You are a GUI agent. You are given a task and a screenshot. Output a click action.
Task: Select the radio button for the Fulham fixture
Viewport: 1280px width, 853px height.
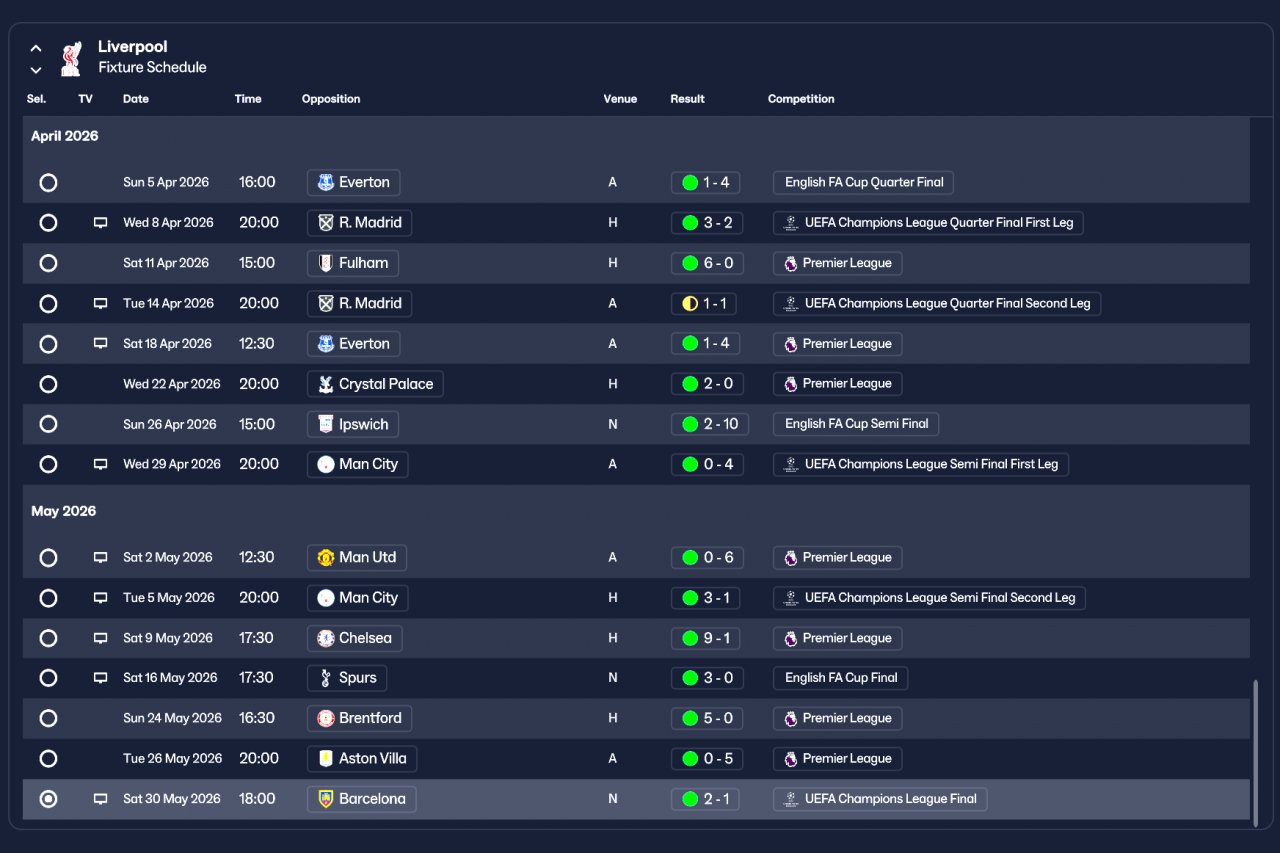click(x=48, y=263)
